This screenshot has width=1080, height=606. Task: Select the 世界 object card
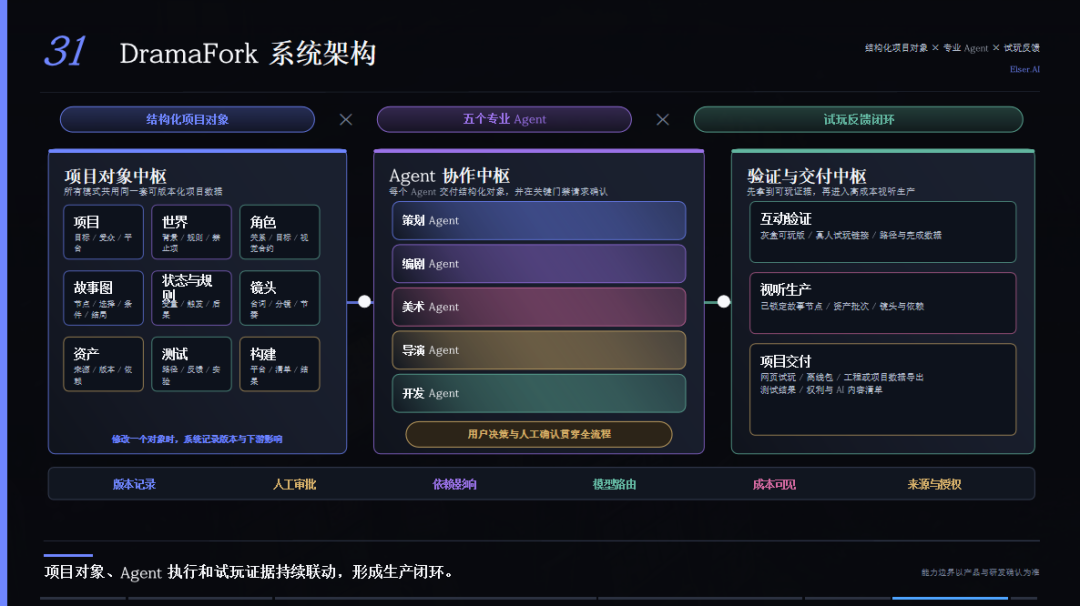[x=191, y=232]
